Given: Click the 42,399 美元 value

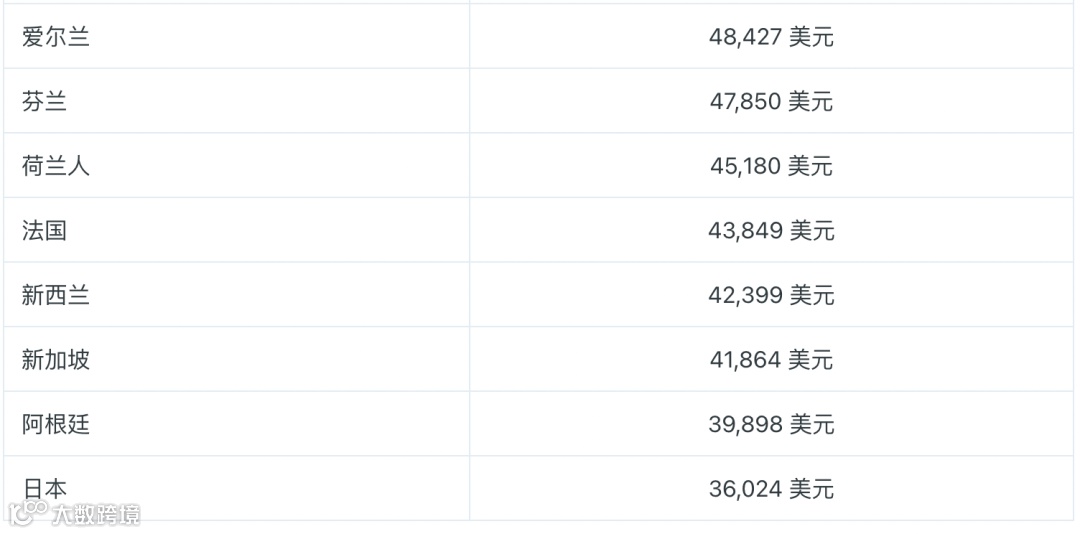Looking at the screenshot, I should (x=771, y=296).
